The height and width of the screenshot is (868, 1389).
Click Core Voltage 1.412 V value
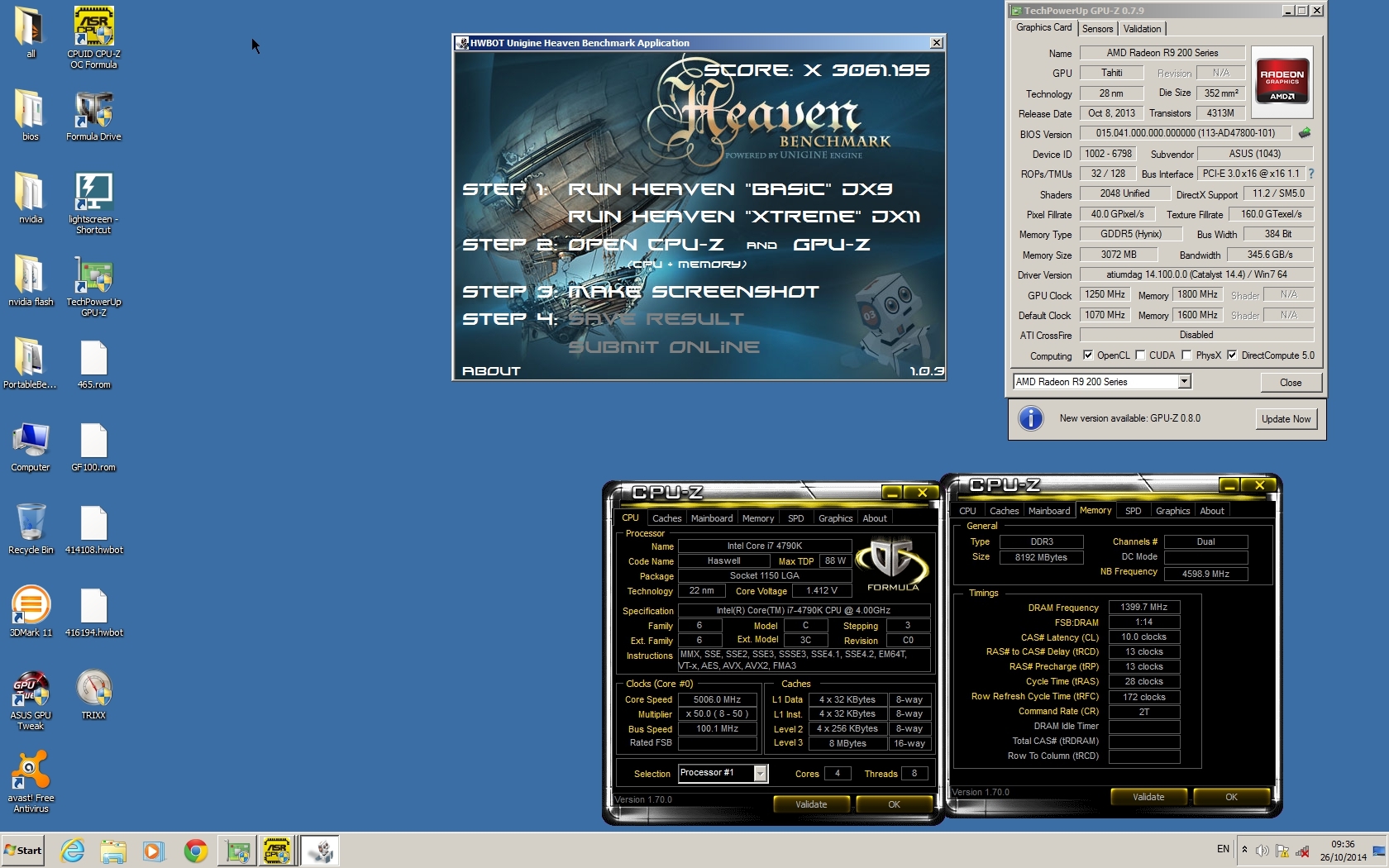click(822, 591)
